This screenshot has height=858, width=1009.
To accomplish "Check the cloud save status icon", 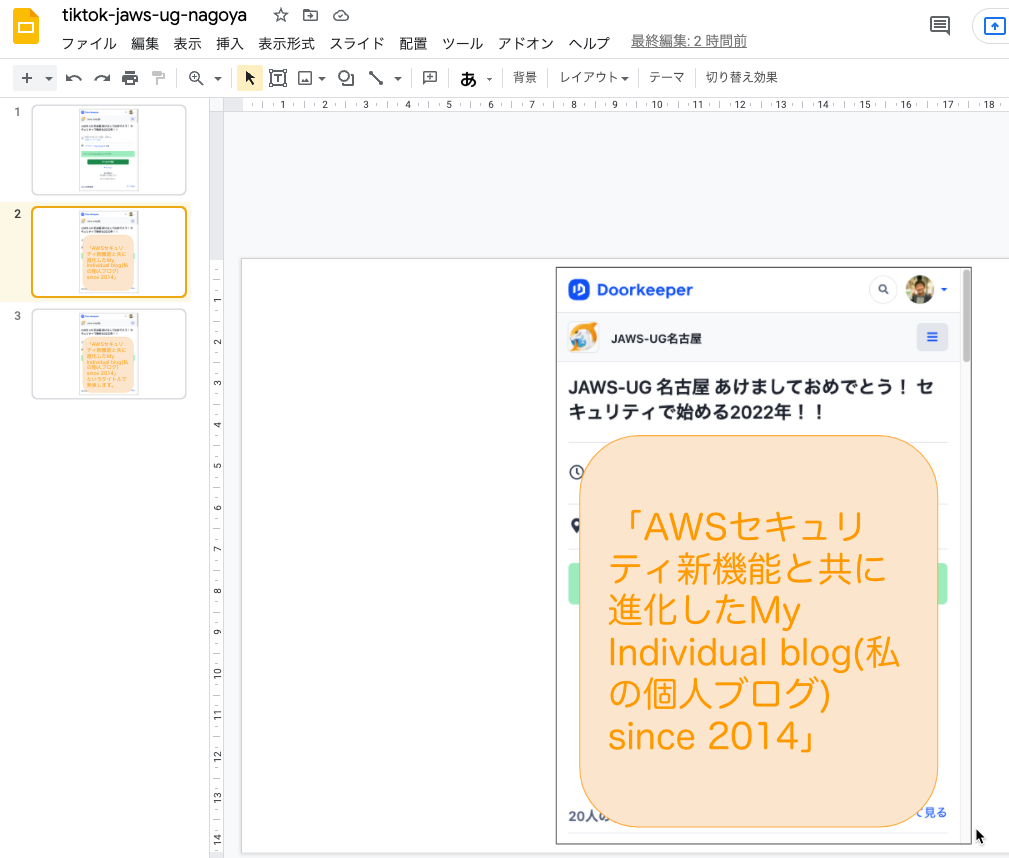I will pyautogui.click(x=340, y=15).
